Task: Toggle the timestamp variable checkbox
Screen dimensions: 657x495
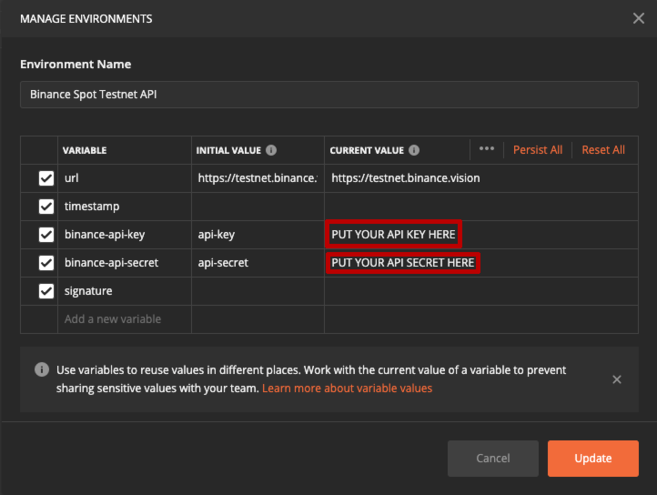Action: click(x=46, y=206)
